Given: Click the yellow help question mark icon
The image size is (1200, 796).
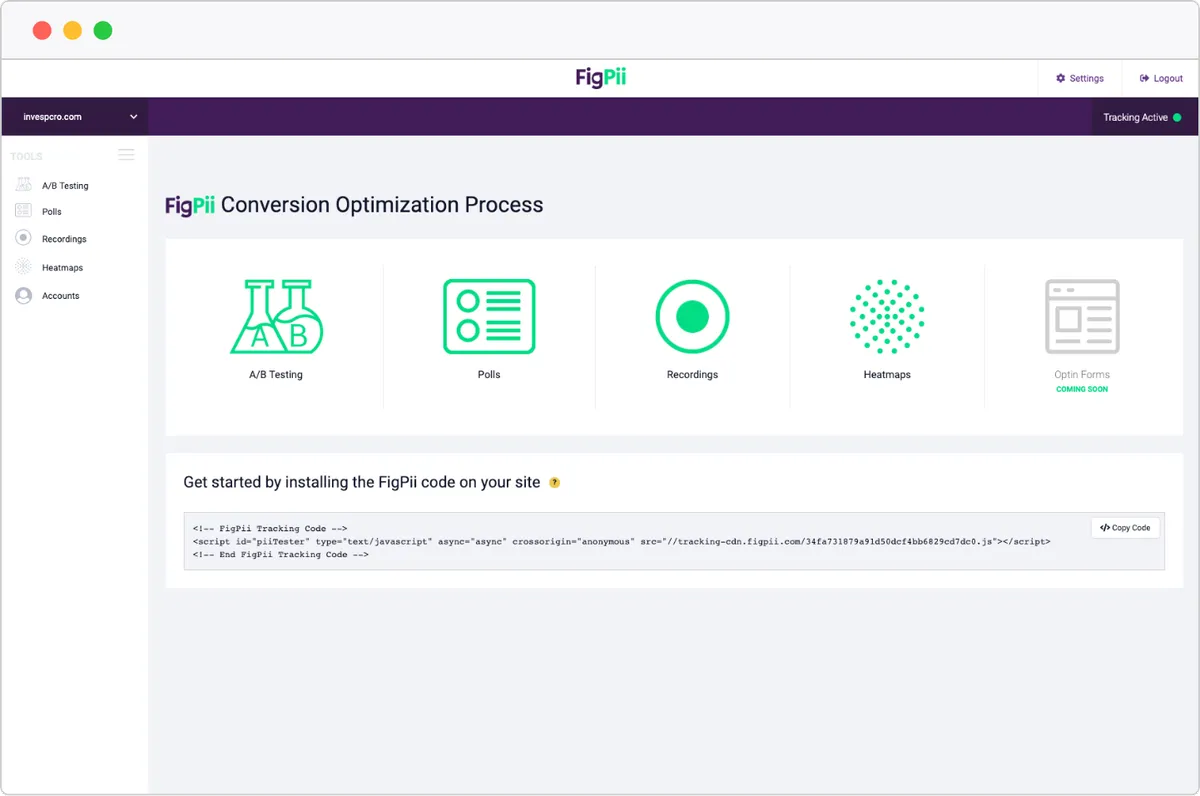Looking at the screenshot, I should (555, 483).
